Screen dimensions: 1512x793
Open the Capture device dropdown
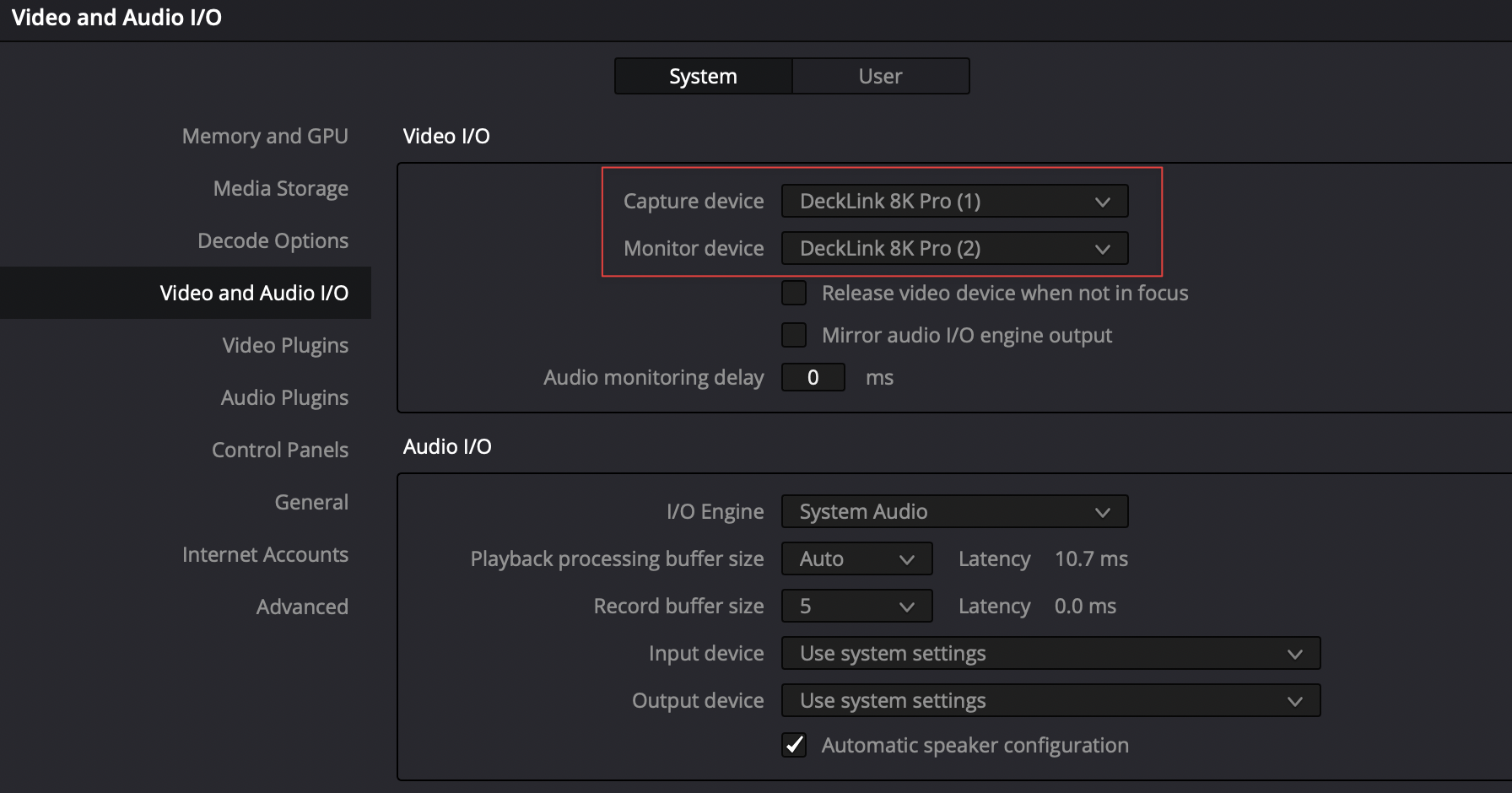(954, 201)
